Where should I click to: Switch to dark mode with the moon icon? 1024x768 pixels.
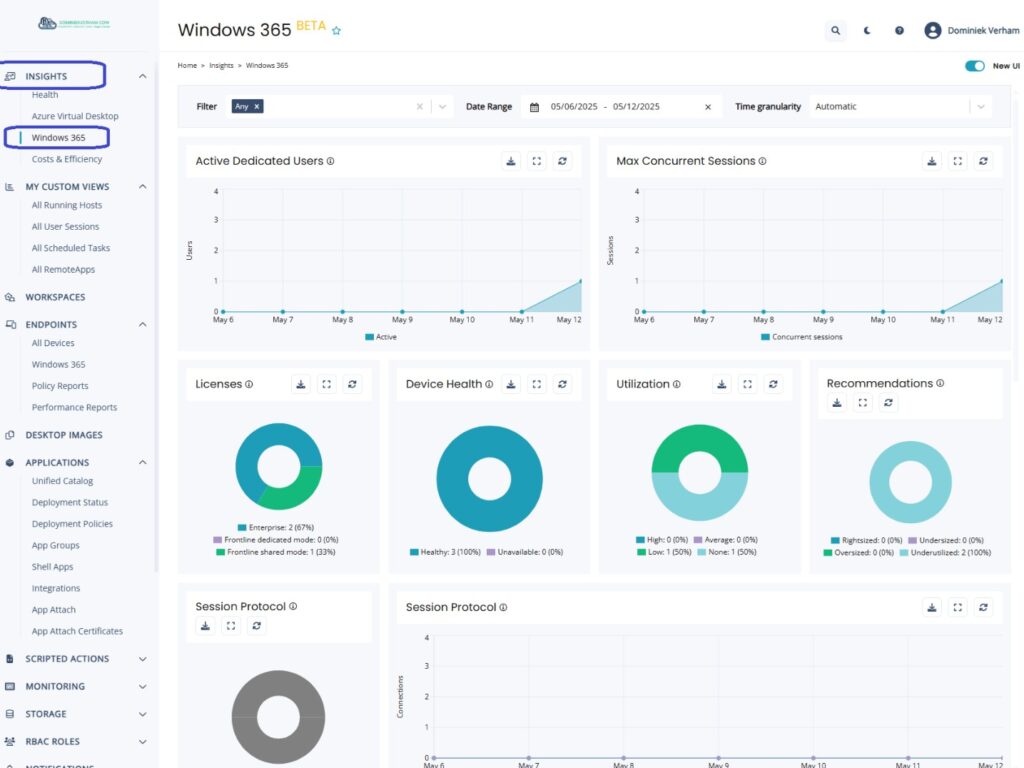pos(867,30)
